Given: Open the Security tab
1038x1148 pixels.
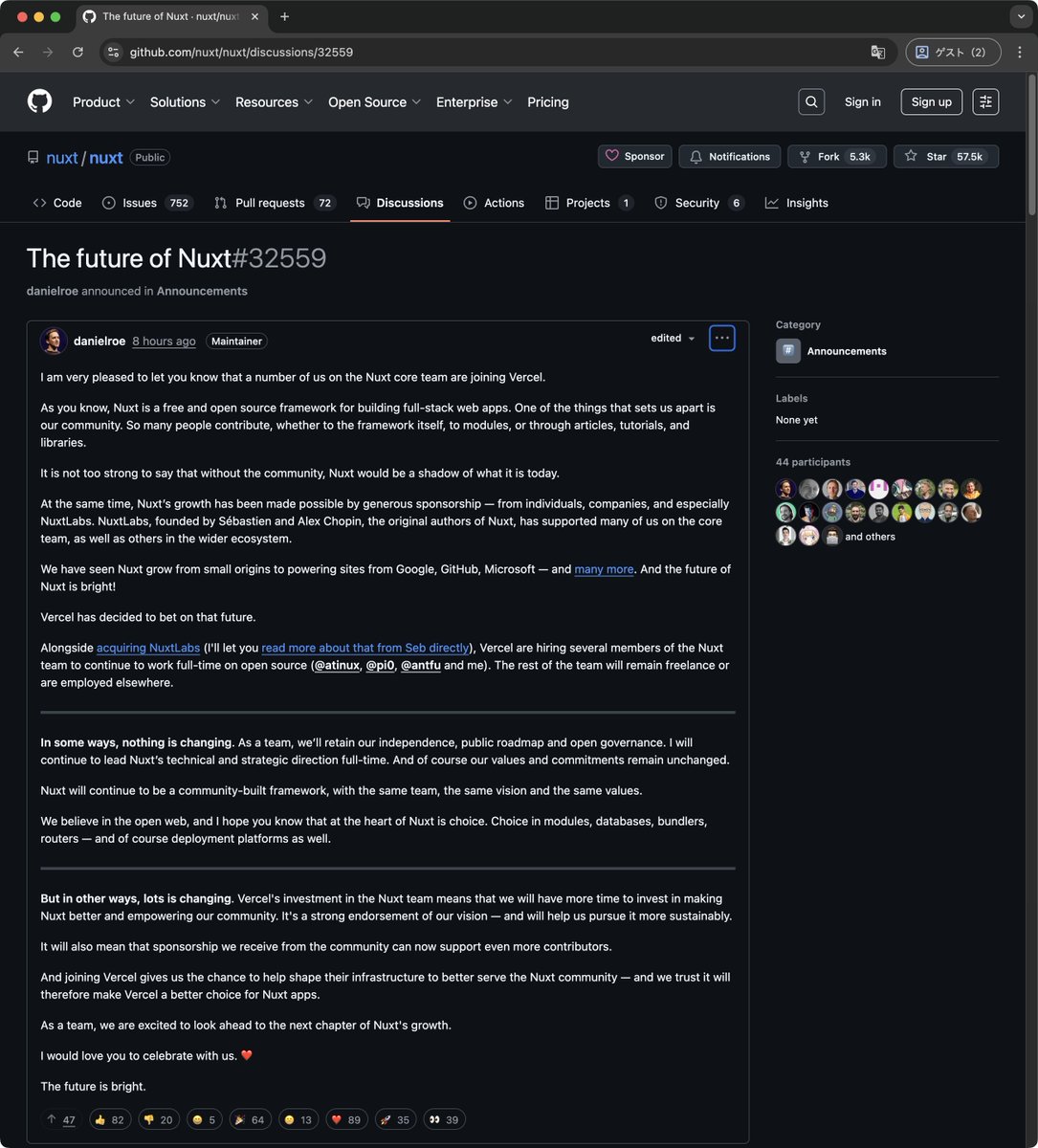Looking at the screenshot, I should (698, 203).
